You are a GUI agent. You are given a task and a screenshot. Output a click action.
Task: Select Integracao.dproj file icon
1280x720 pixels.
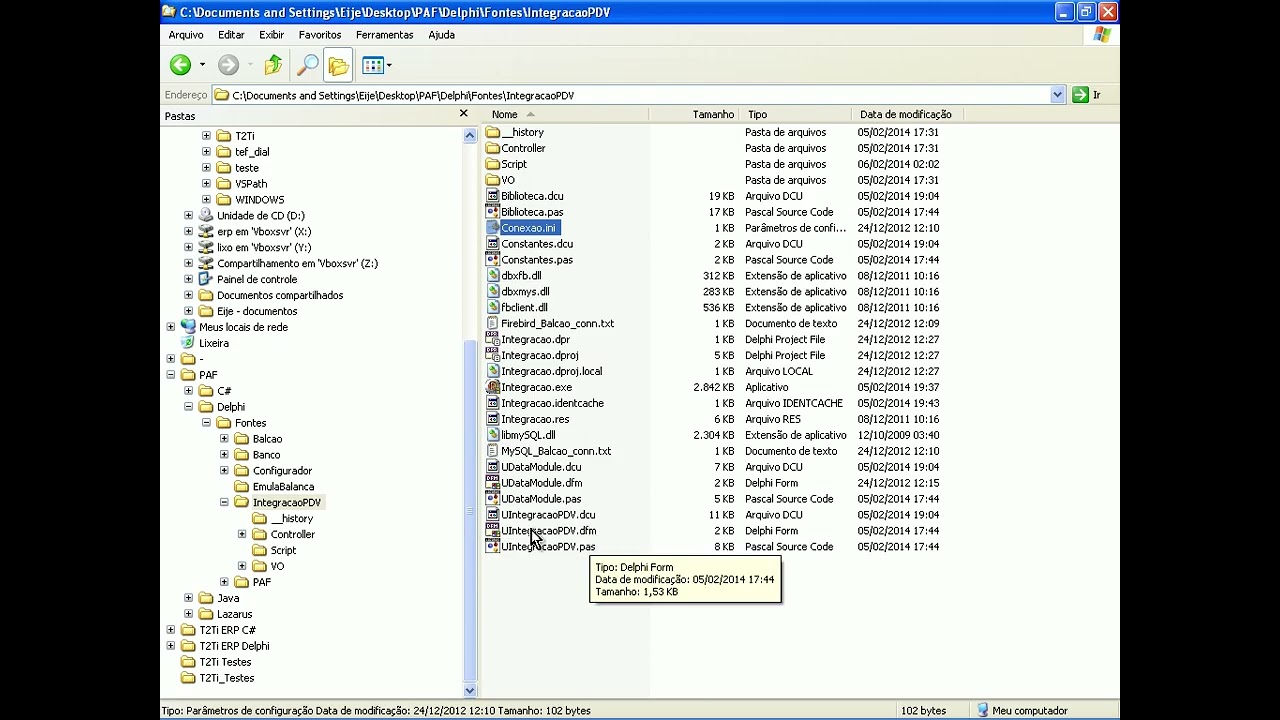[x=492, y=356]
